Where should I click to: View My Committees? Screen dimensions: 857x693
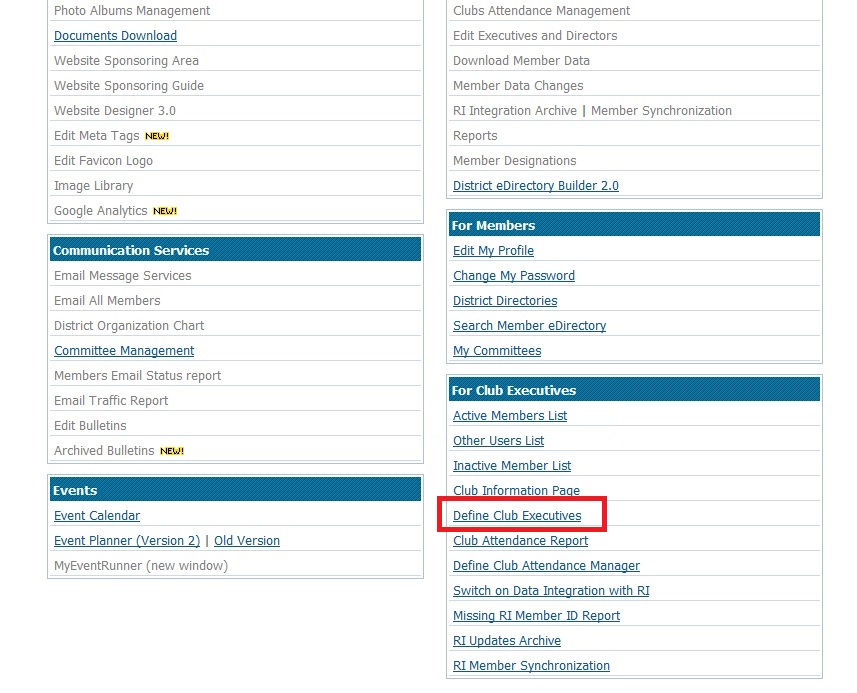(497, 351)
